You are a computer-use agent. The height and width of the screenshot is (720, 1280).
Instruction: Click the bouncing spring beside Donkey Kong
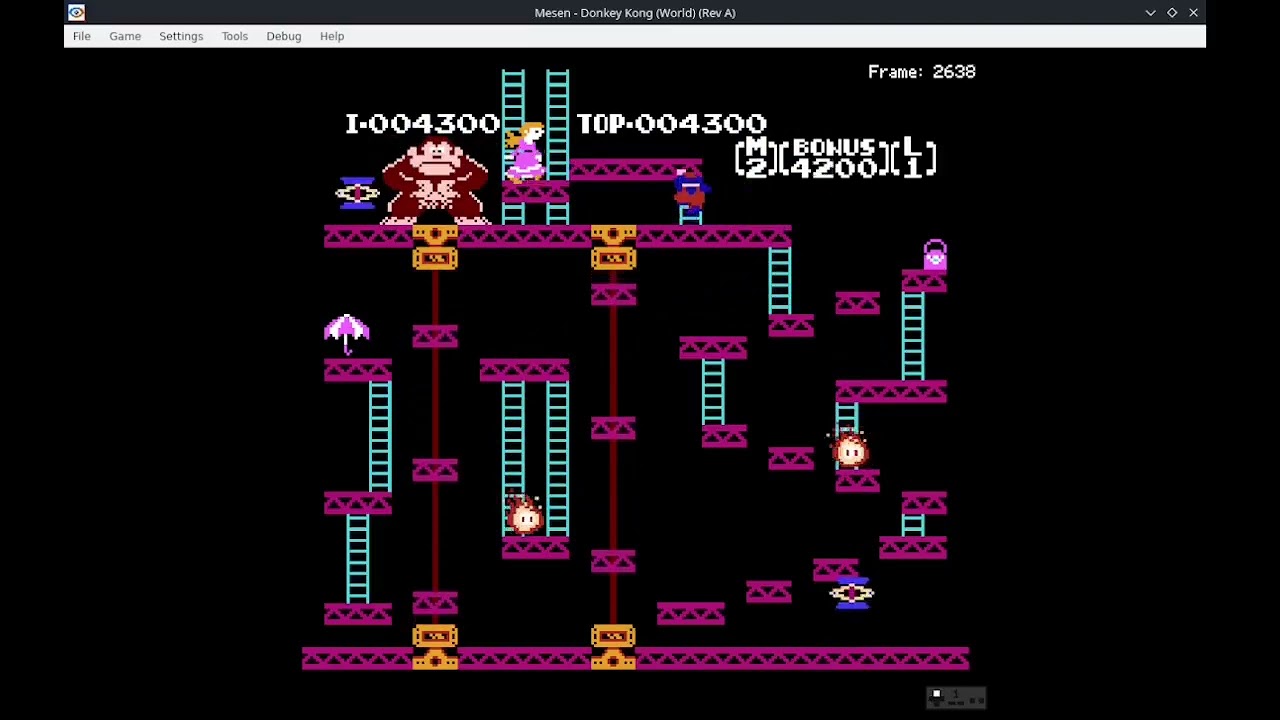(x=357, y=192)
